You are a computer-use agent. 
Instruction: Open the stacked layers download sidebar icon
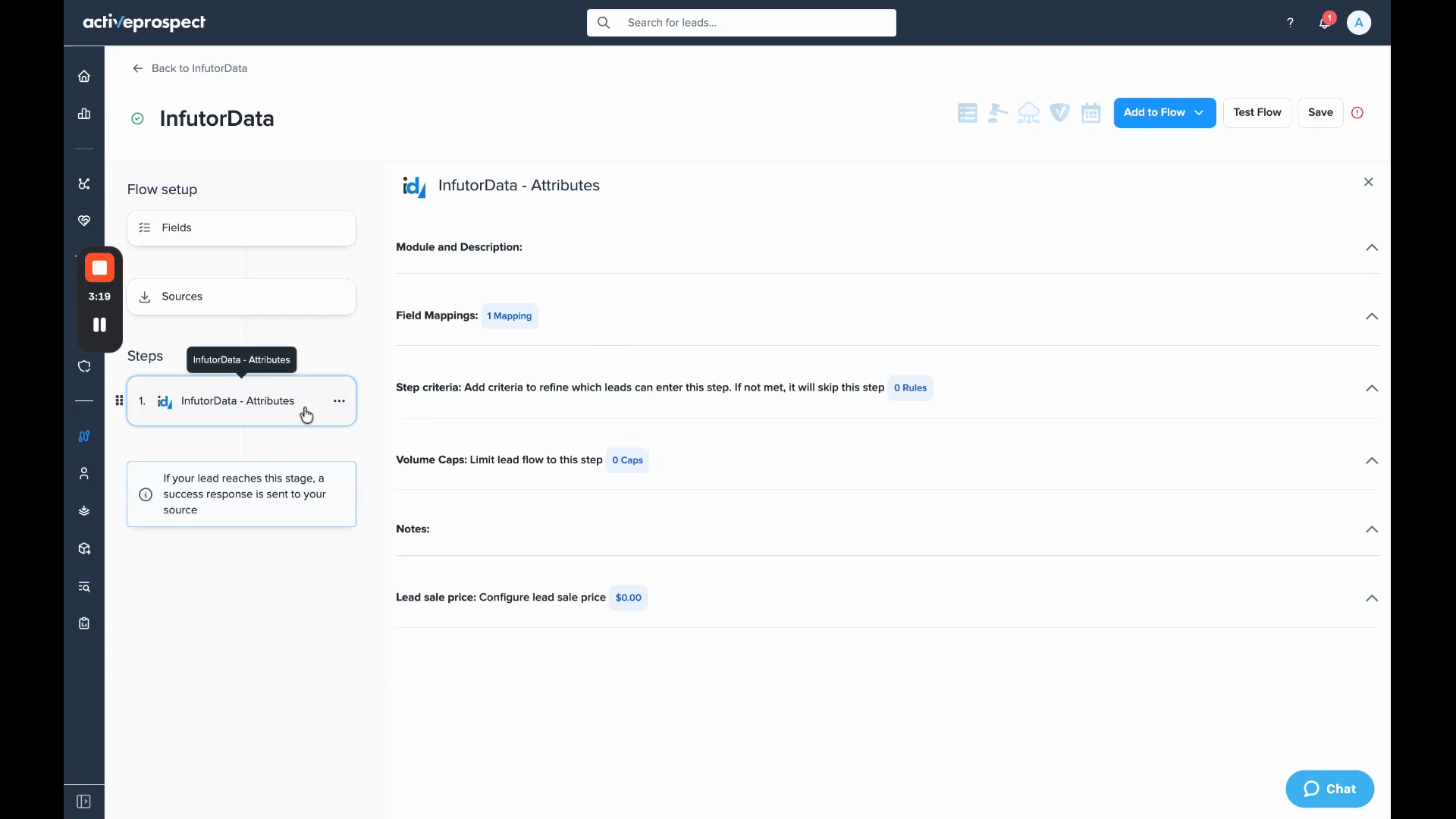(84, 511)
